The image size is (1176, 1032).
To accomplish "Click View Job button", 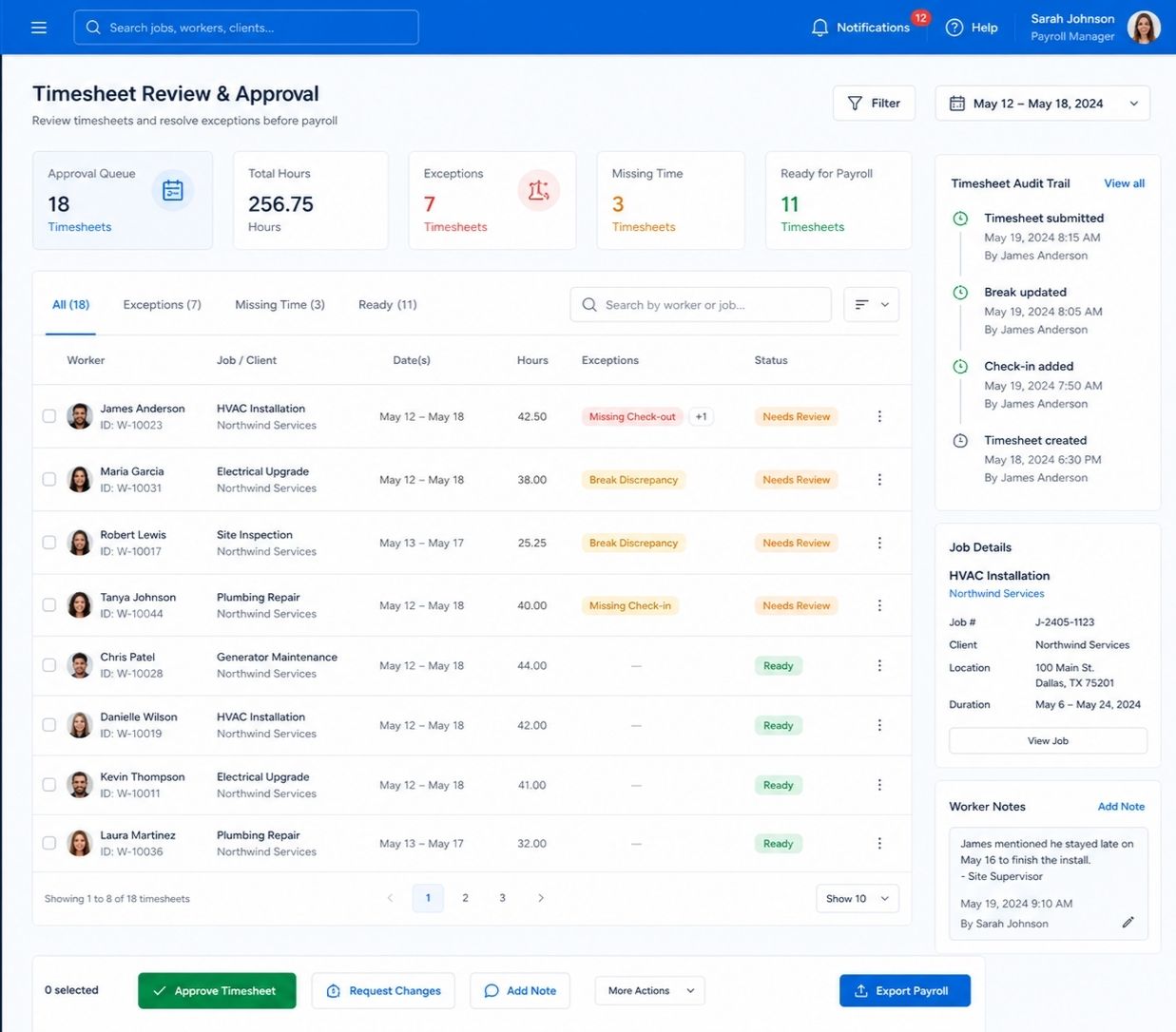I will [x=1048, y=741].
